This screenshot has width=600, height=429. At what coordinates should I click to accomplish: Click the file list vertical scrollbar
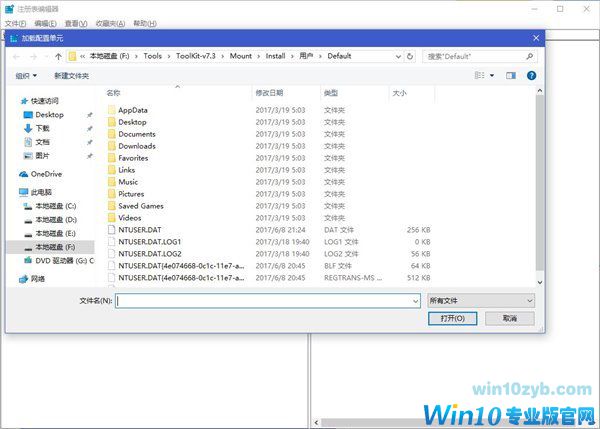pos(540,180)
